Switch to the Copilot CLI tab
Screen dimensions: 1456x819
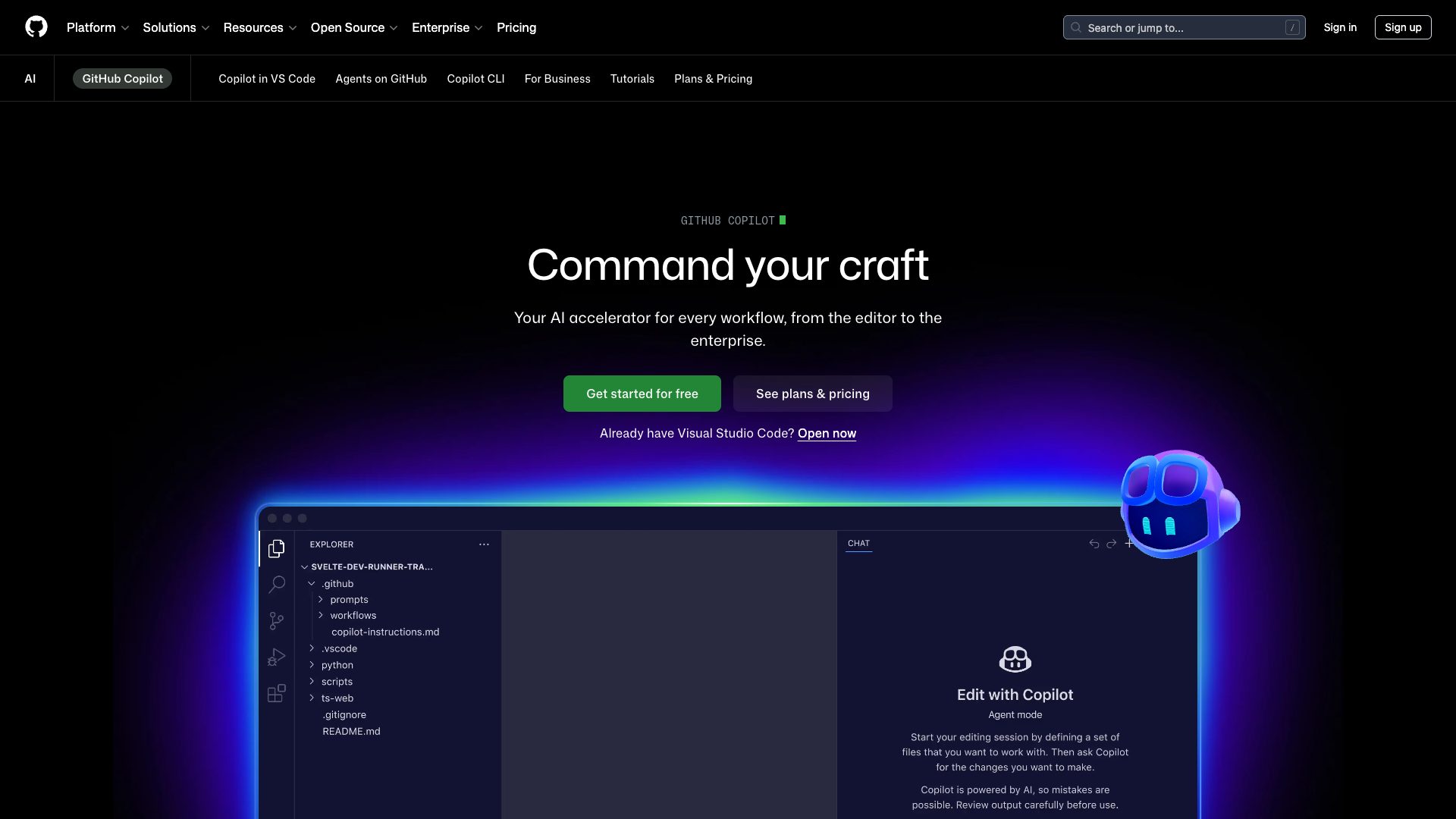[x=475, y=79]
